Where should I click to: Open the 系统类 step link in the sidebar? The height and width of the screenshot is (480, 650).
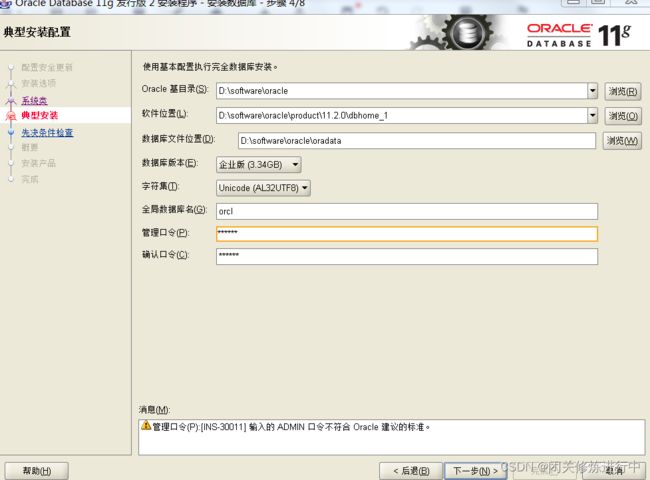34,100
